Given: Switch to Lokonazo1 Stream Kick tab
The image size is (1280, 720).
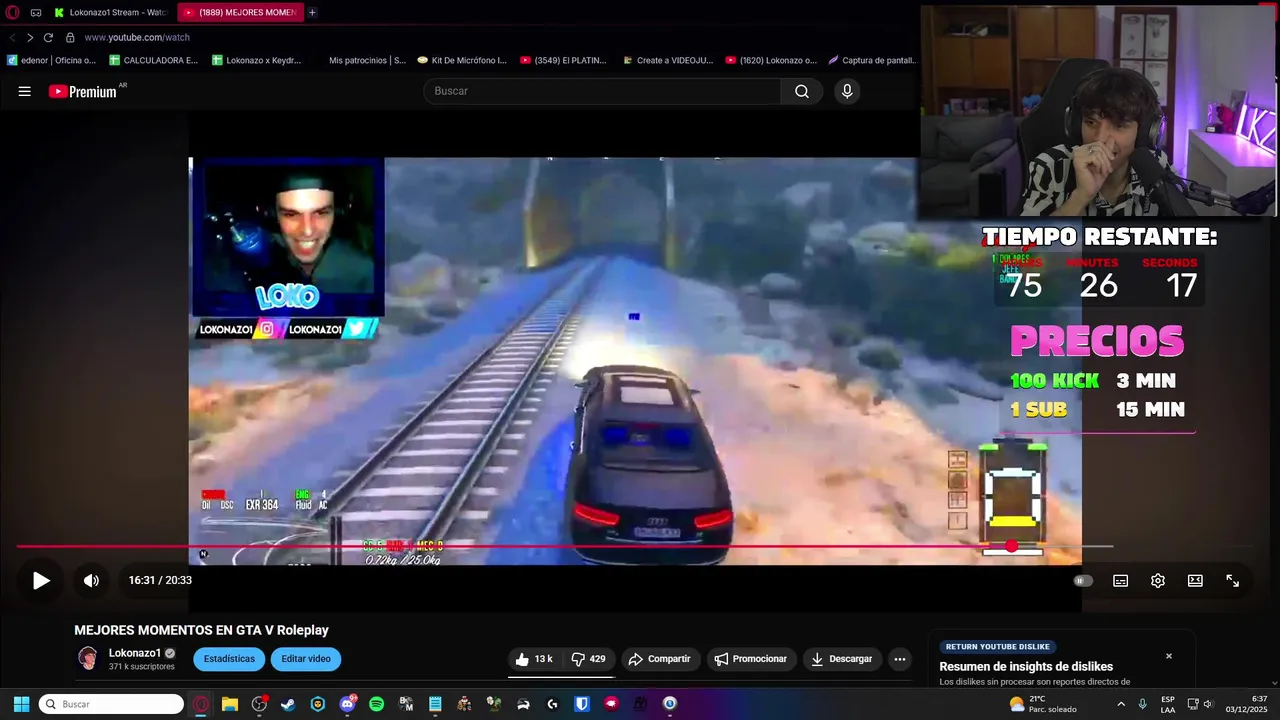Looking at the screenshot, I should click(x=111, y=12).
